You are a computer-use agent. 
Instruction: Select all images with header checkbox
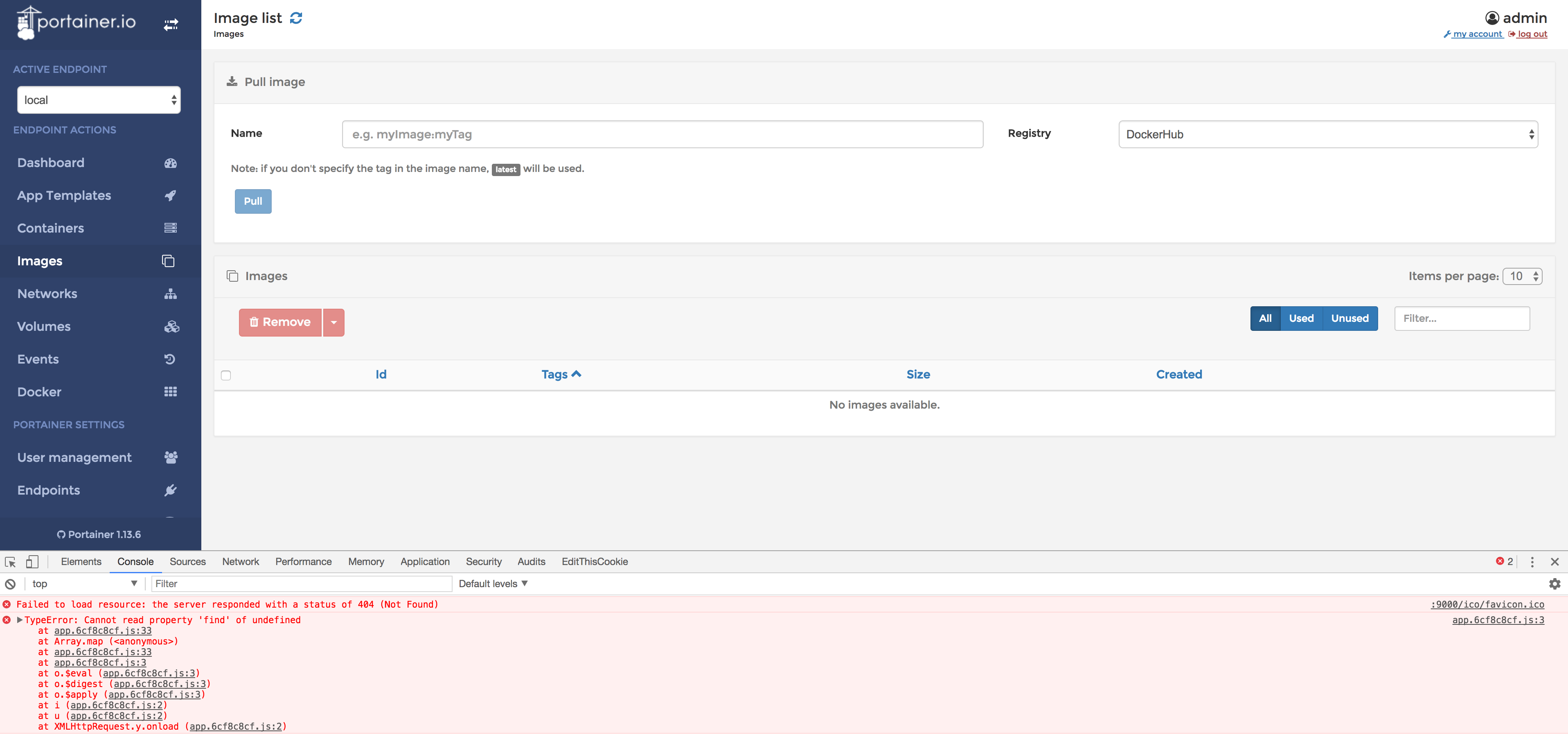pos(226,375)
